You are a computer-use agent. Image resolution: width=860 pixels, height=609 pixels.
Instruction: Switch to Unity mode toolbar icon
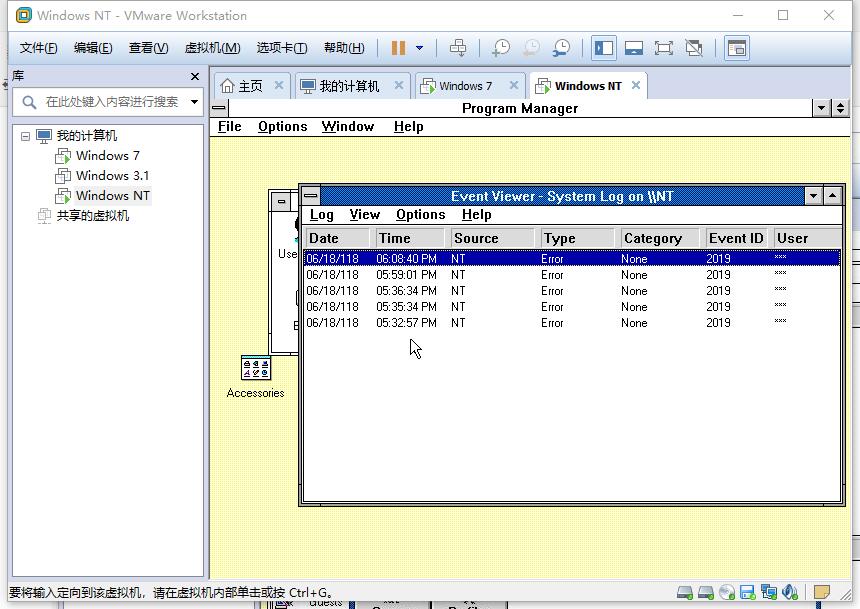[694, 48]
